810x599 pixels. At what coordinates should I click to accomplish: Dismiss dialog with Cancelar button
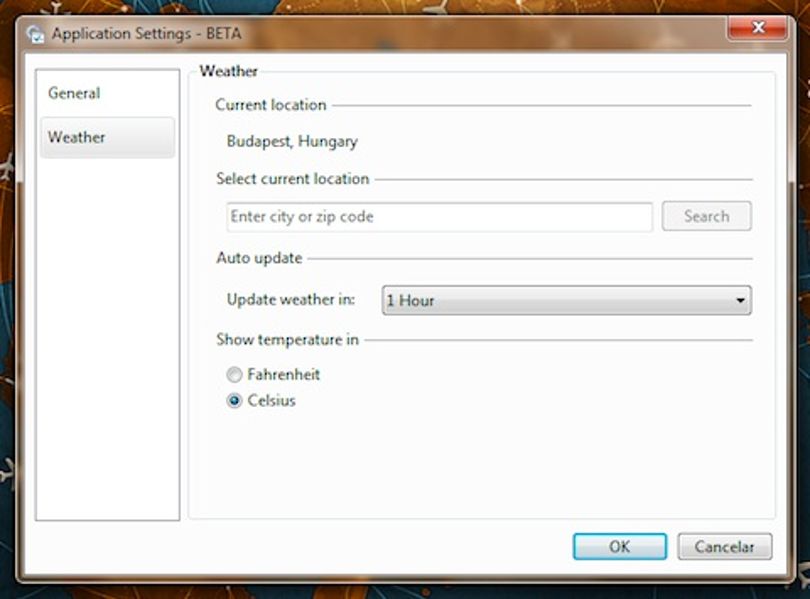[x=724, y=546]
